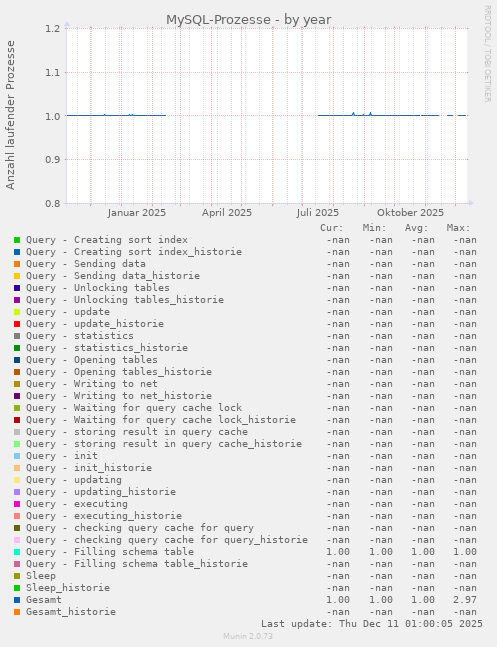
Task: Click the legend label 'Query - Opening tables_historie'
Action: click(119, 371)
